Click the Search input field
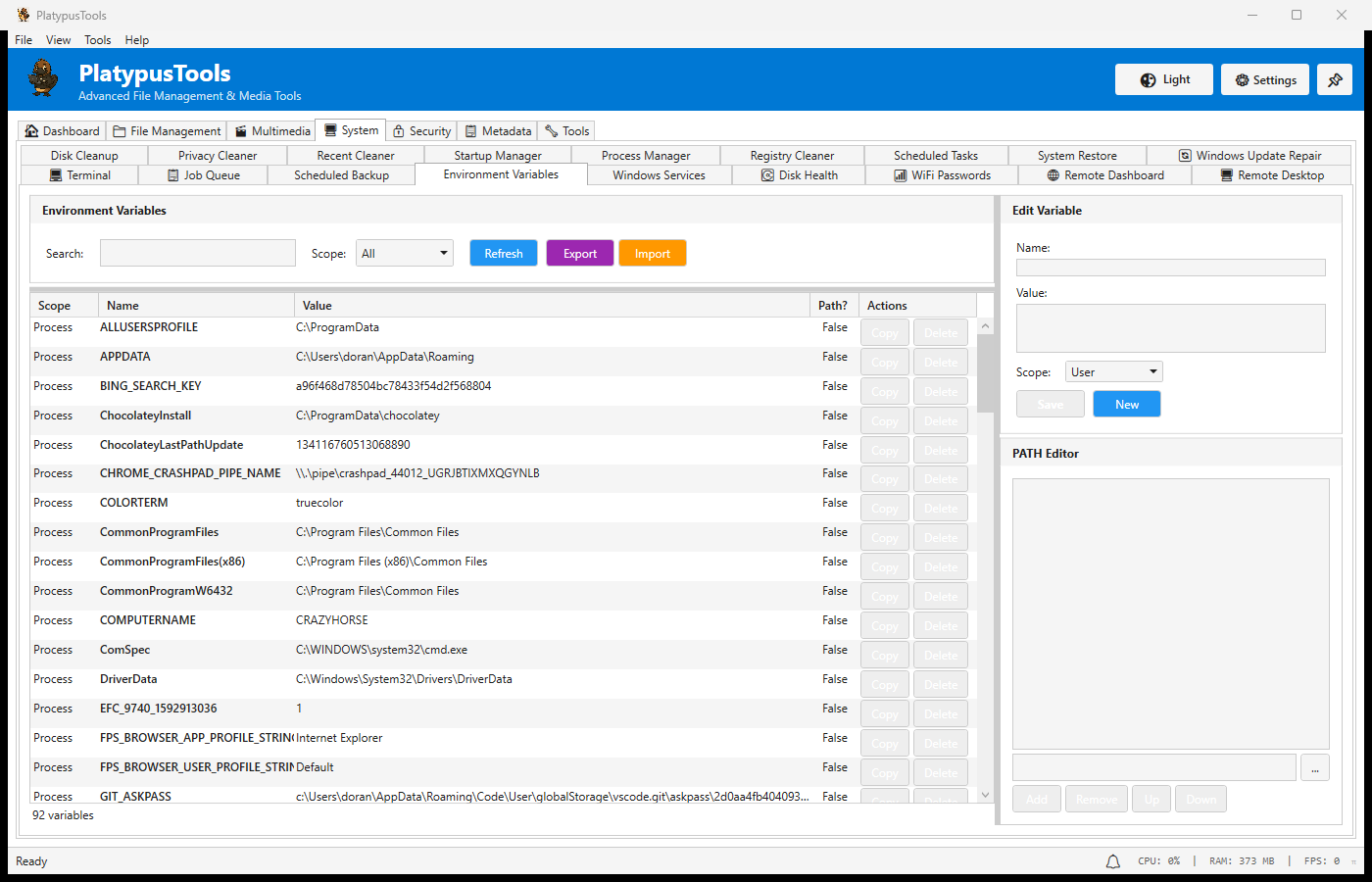Screen dimensions: 1372x882 point(197,254)
